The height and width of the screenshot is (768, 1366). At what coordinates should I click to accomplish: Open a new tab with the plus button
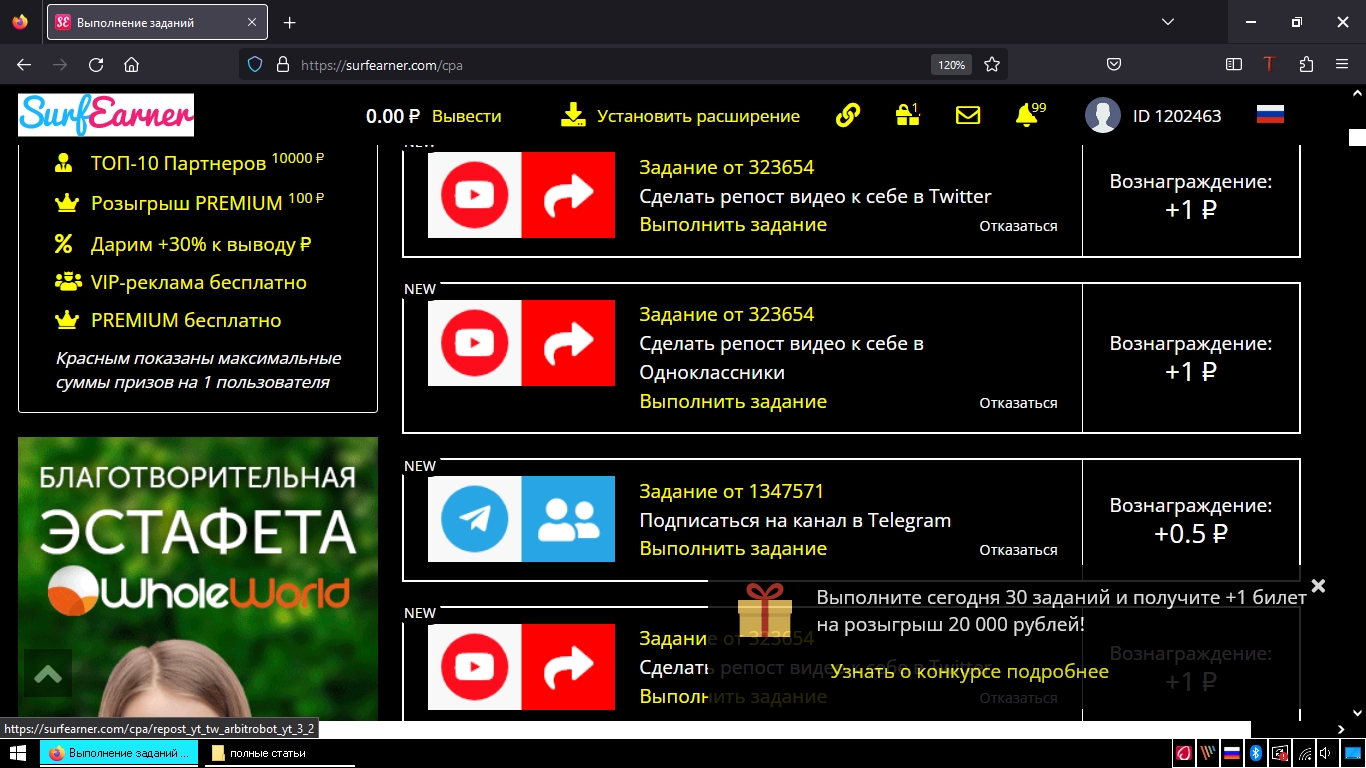click(x=290, y=22)
